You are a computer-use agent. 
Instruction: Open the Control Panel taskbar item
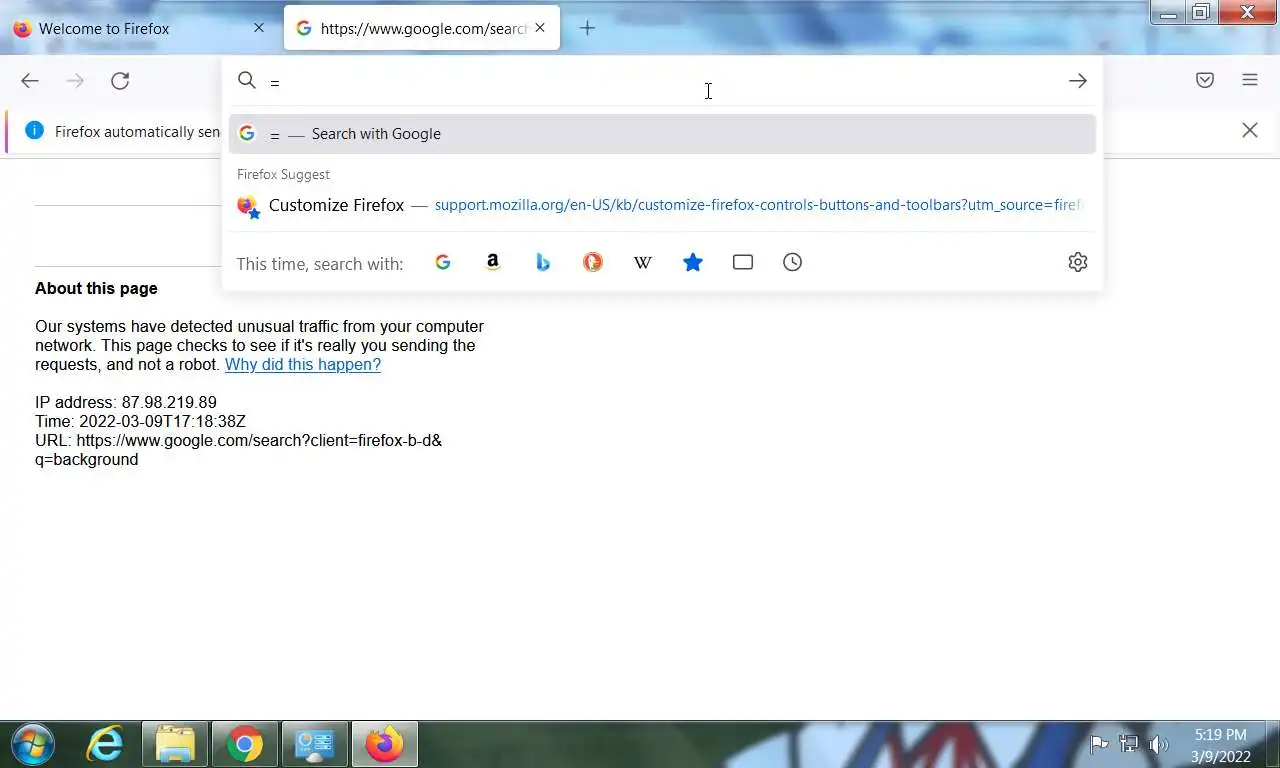click(x=315, y=744)
